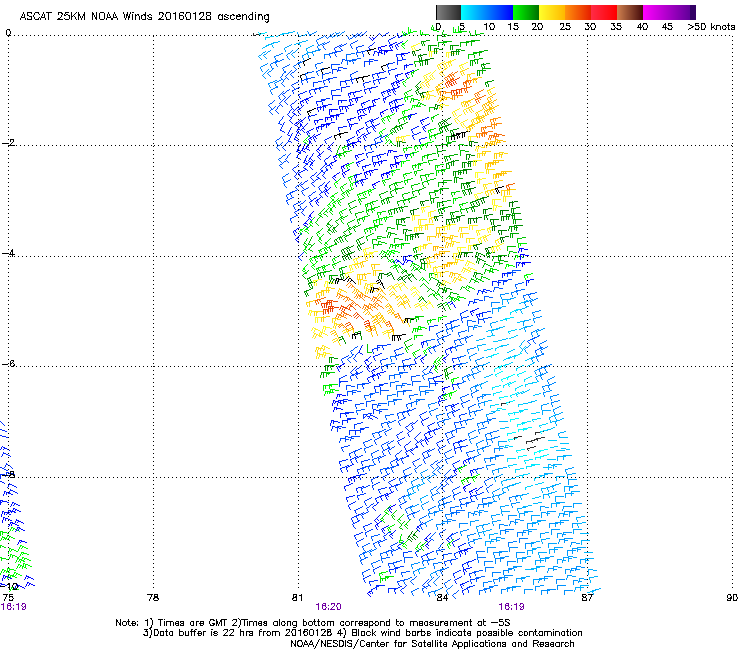Click the latitude axis label '-6'
The width and height of the screenshot is (740, 650).
point(8,363)
